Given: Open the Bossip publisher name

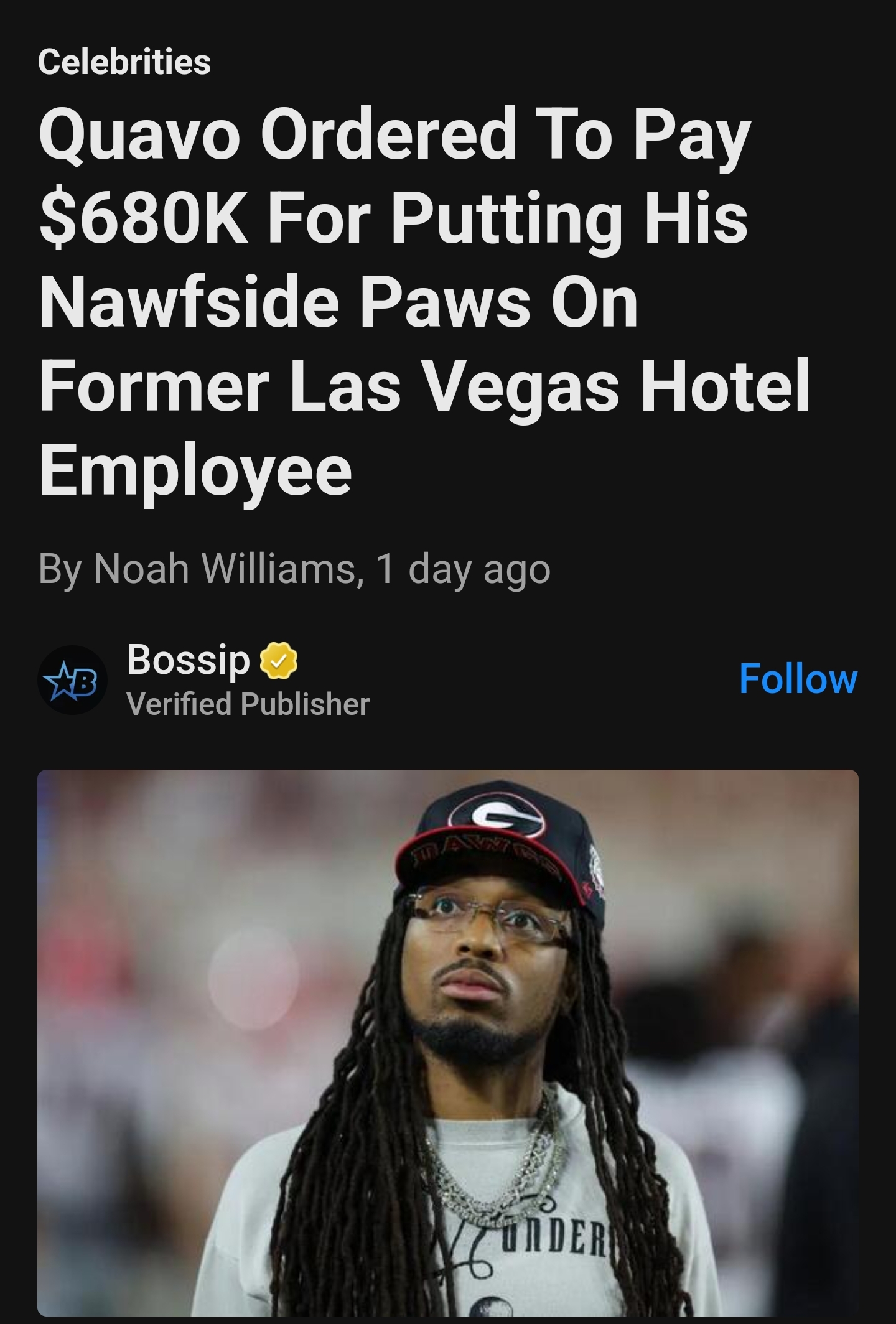Looking at the screenshot, I should (x=189, y=660).
